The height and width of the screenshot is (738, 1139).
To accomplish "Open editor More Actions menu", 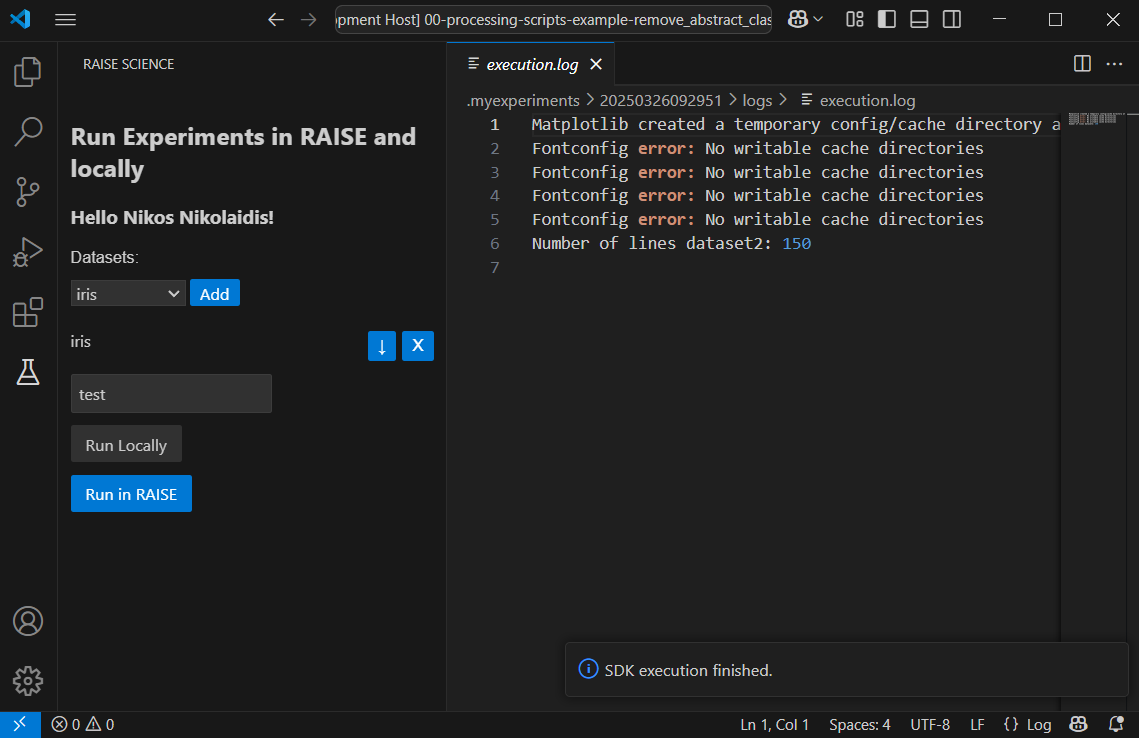I will pos(1114,64).
